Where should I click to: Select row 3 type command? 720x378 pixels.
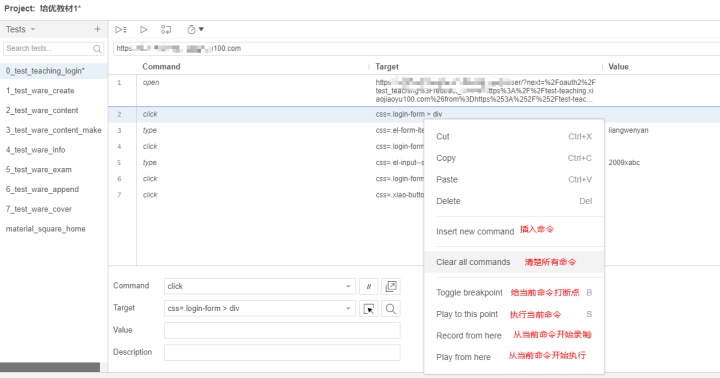tap(414, 130)
